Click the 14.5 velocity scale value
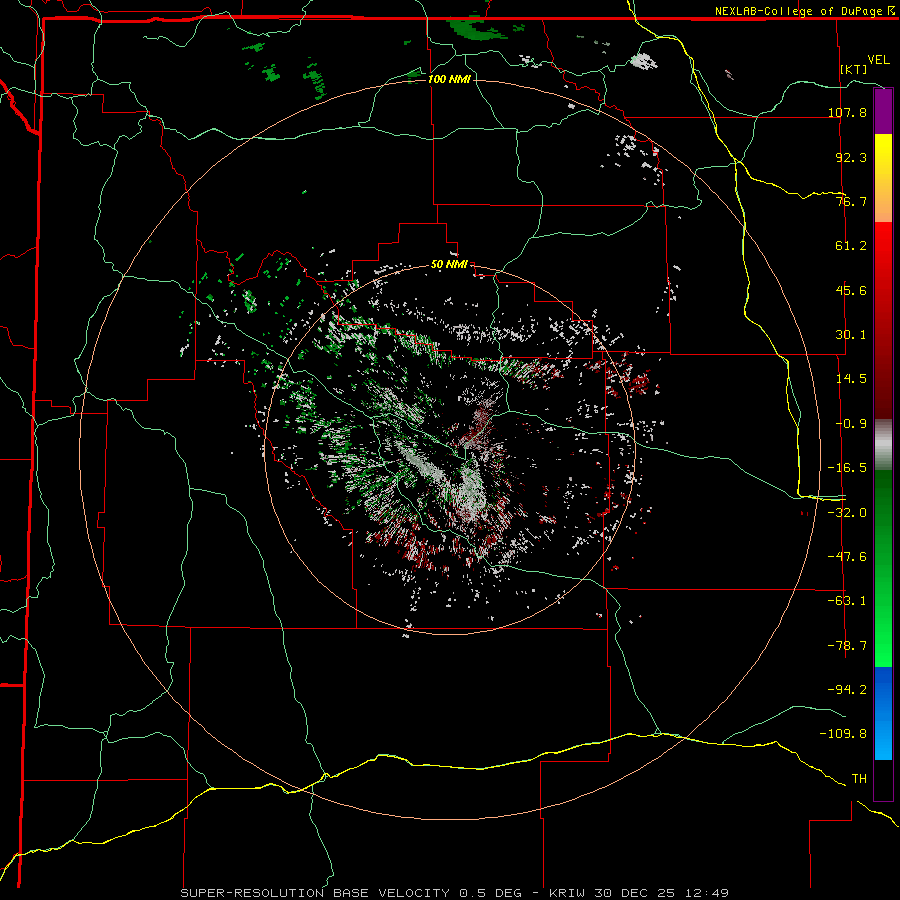Viewport: 900px width, 900px height. (x=851, y=379)
